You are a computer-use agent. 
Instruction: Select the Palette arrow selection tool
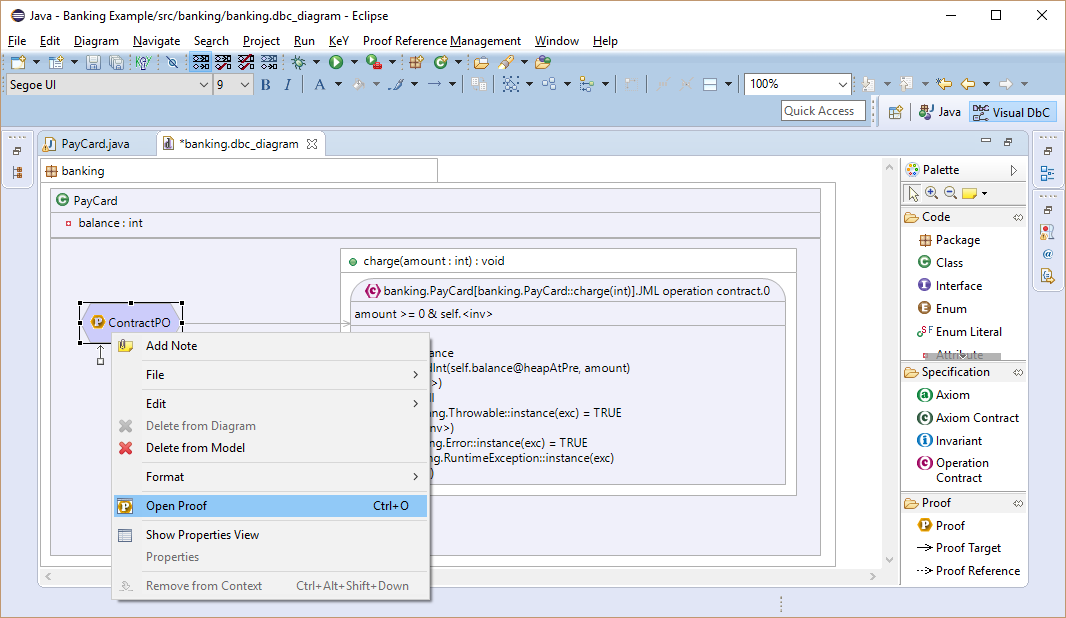point(913,193)
